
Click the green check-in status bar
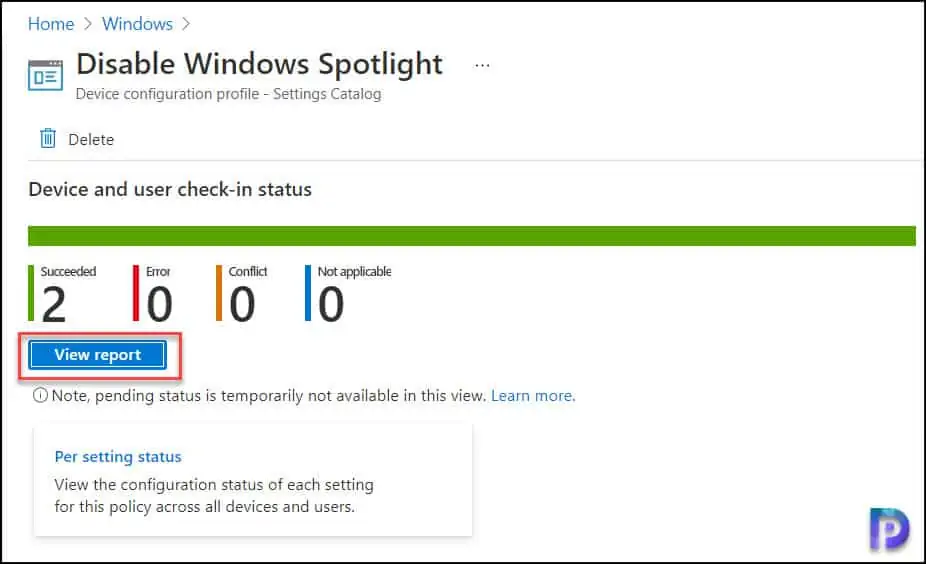click(x=471, y=236)
